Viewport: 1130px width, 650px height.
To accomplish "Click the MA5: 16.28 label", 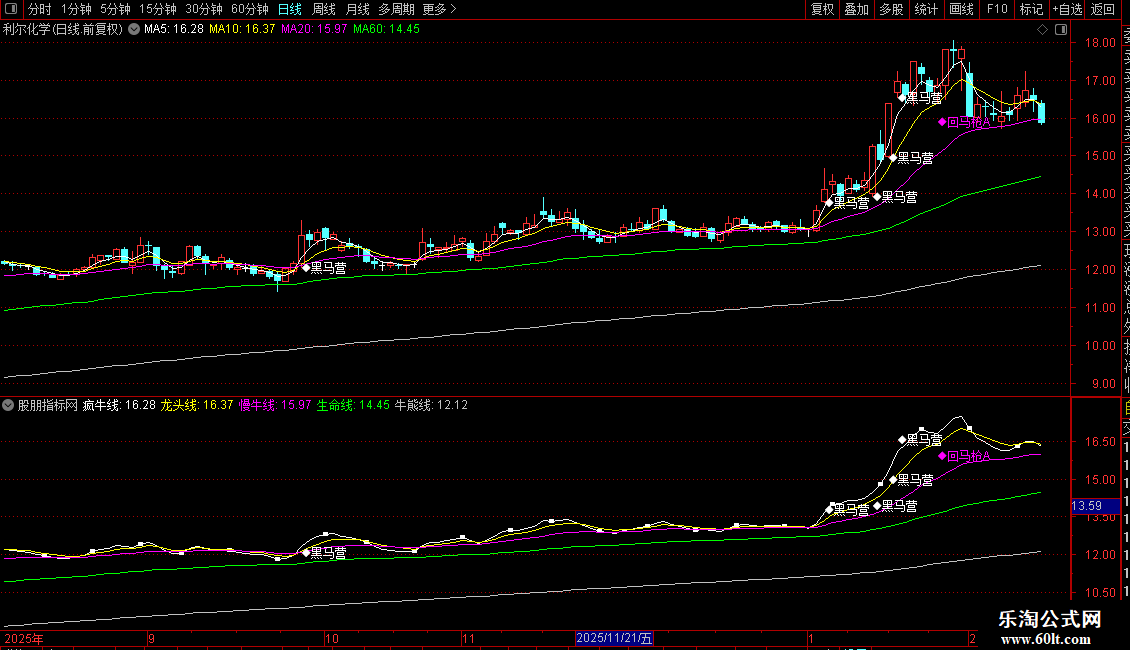I will pyautogui.click(x=174, y=30).
